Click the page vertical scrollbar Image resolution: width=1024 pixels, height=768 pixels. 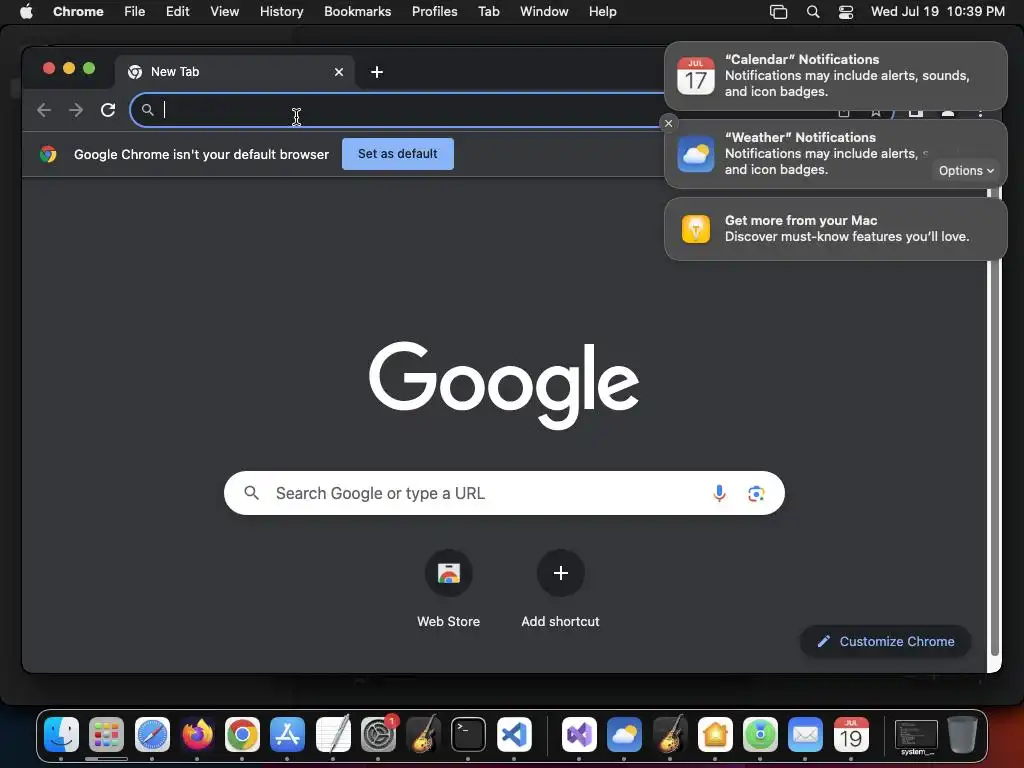[x=995, y=422]
